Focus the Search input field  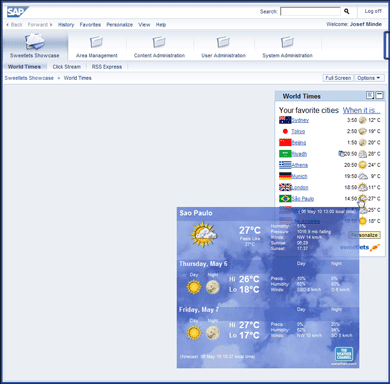310,11
